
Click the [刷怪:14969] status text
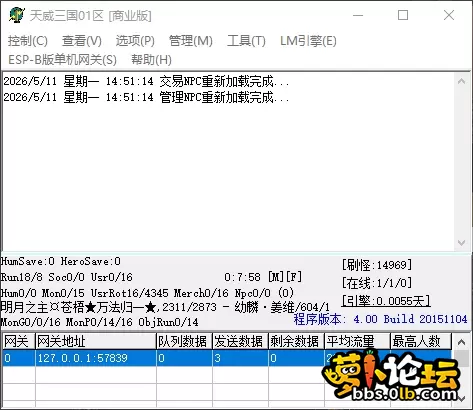click(377, 265)
